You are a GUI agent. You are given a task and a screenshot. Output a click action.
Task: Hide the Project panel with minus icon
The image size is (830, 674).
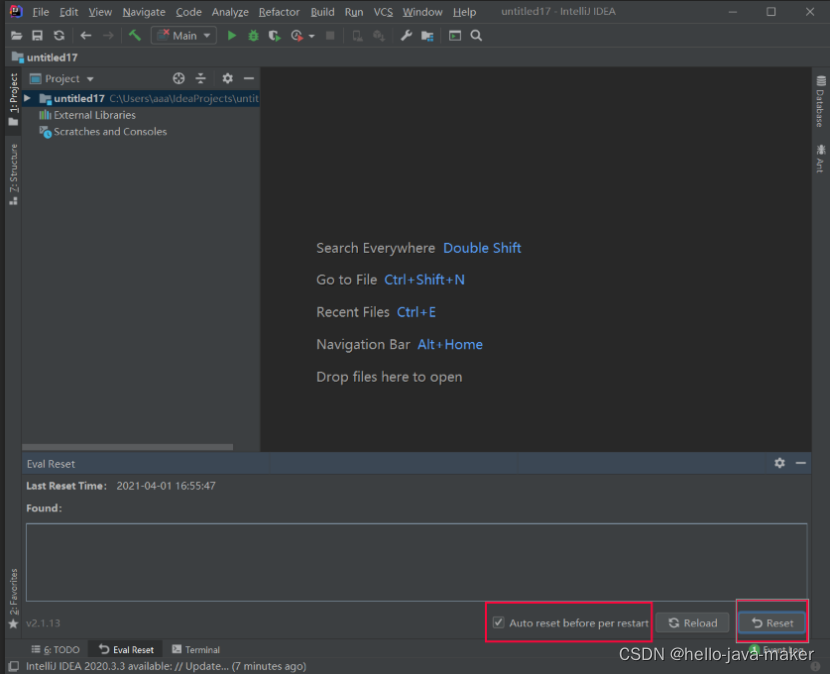pos(249,78)
